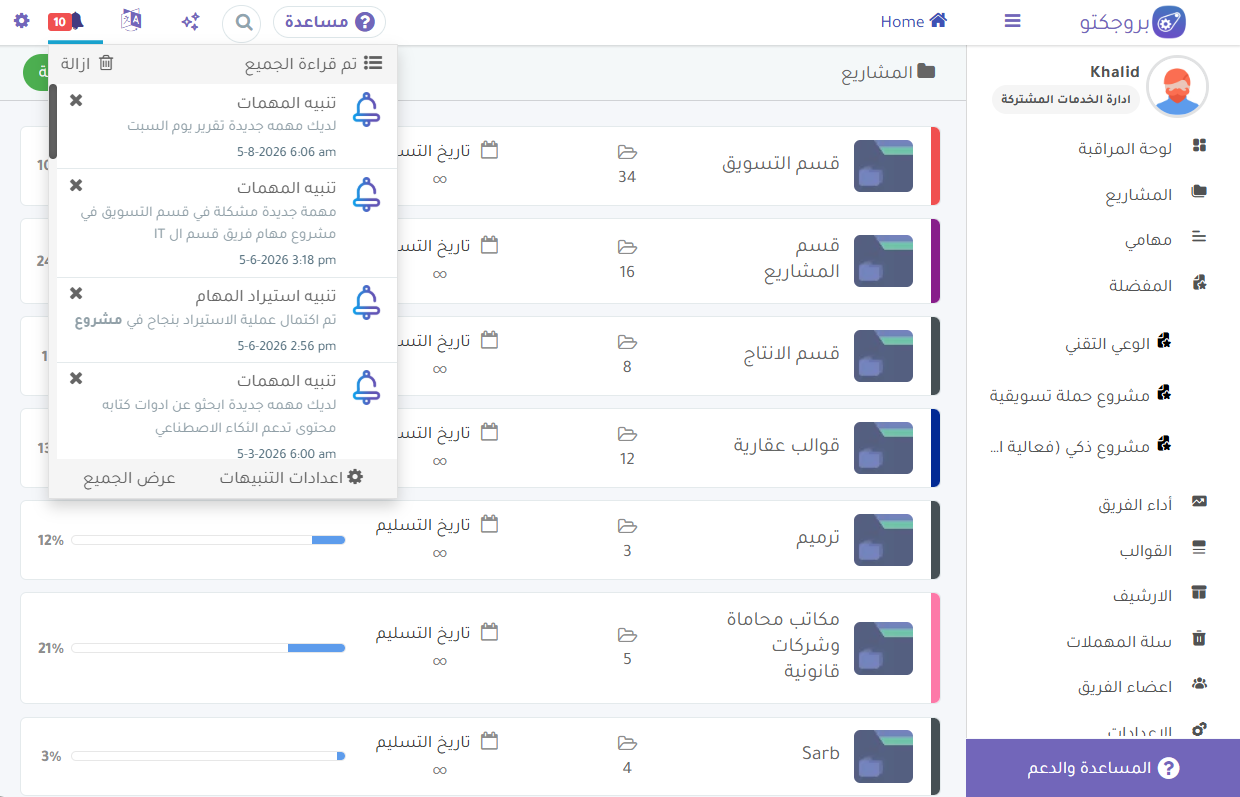Toggle the hamburger sidebar menu
The width and height of the screenshot is (1240, 797).
coord(1012,21)
